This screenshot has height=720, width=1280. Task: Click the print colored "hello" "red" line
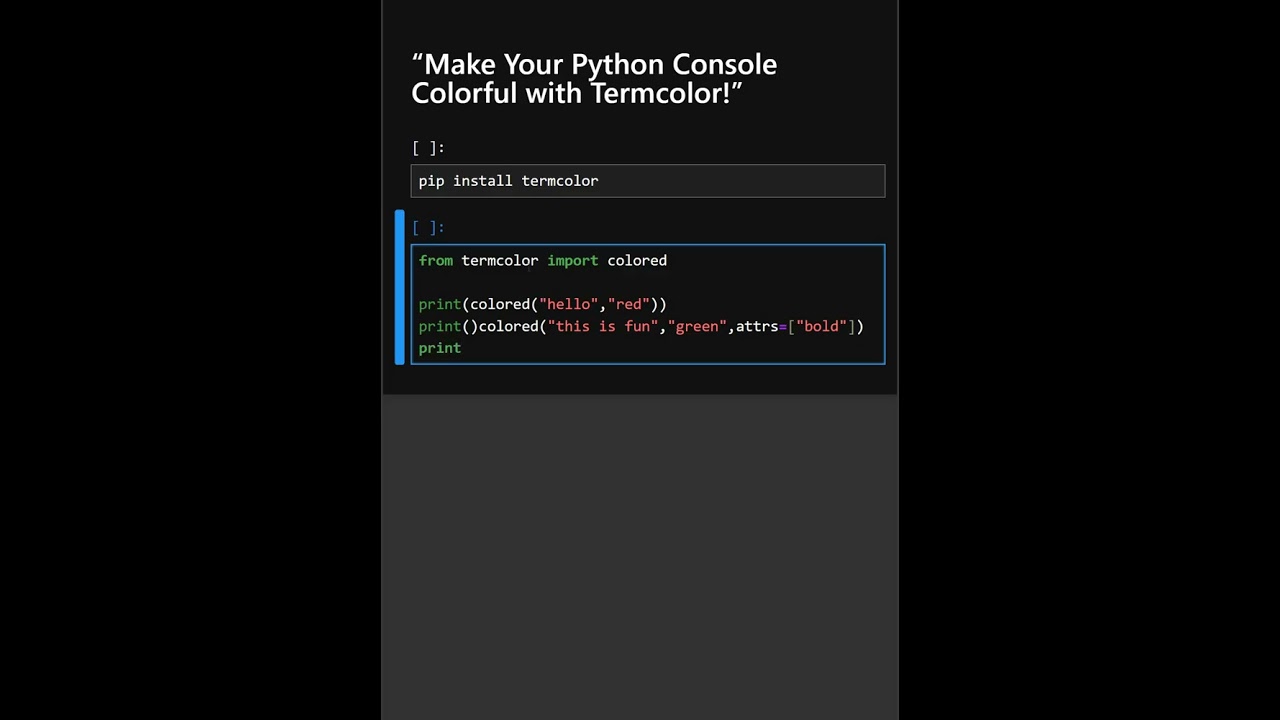[x=543, y=304]
